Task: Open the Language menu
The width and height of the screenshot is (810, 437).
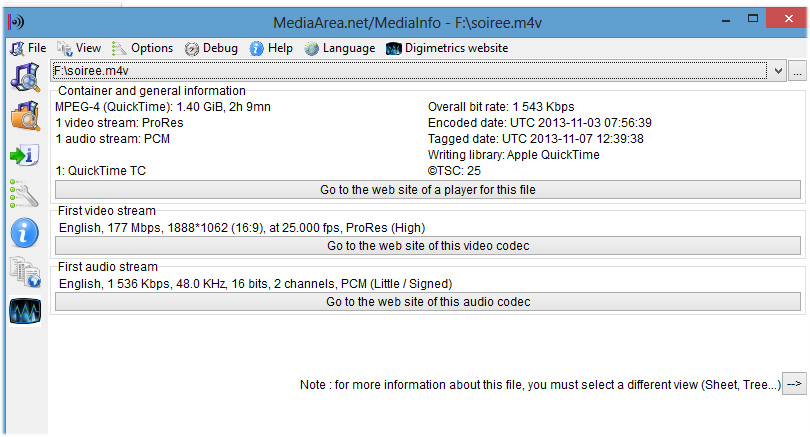Action: [340, 48]
